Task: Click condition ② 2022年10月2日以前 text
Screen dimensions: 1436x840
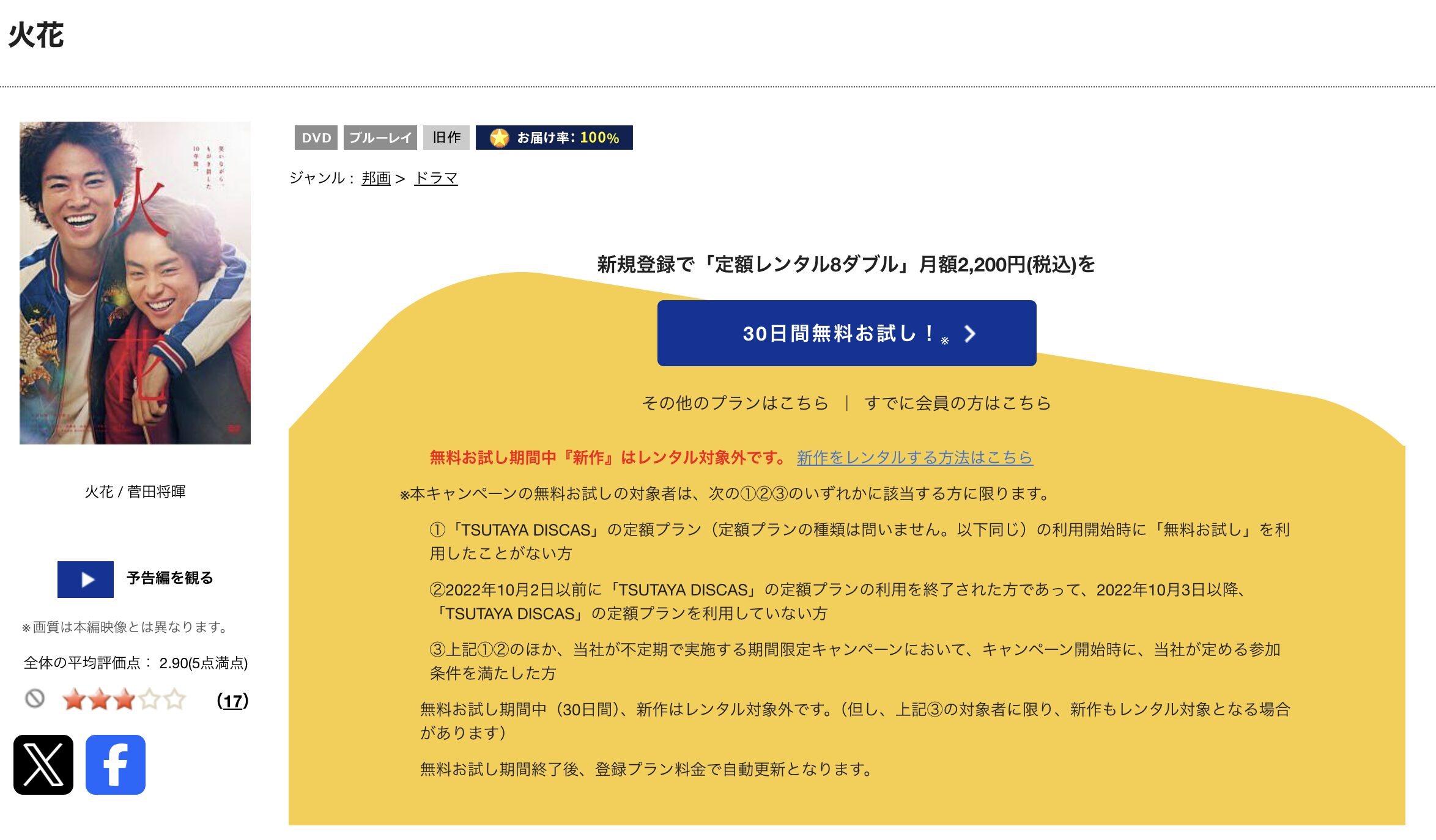Action: click(838, 601)
